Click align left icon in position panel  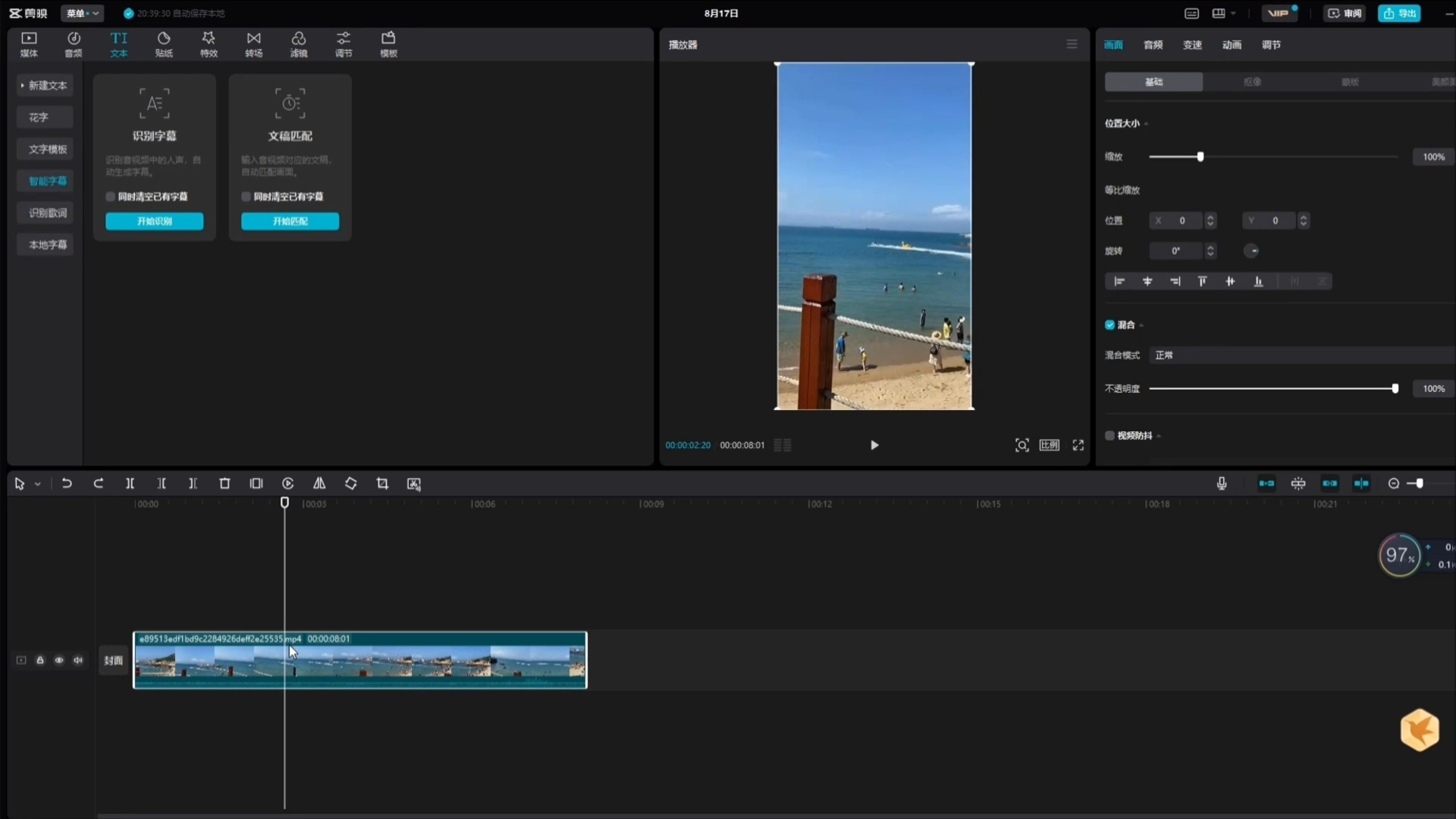point(1119,281)
